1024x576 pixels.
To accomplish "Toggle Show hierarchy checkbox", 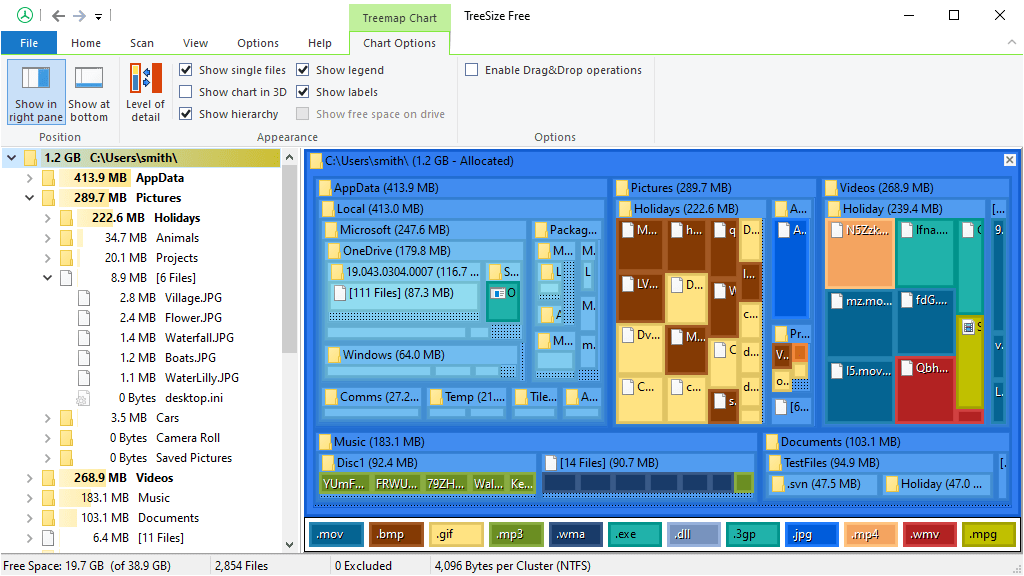I will (x=186, y=114).
